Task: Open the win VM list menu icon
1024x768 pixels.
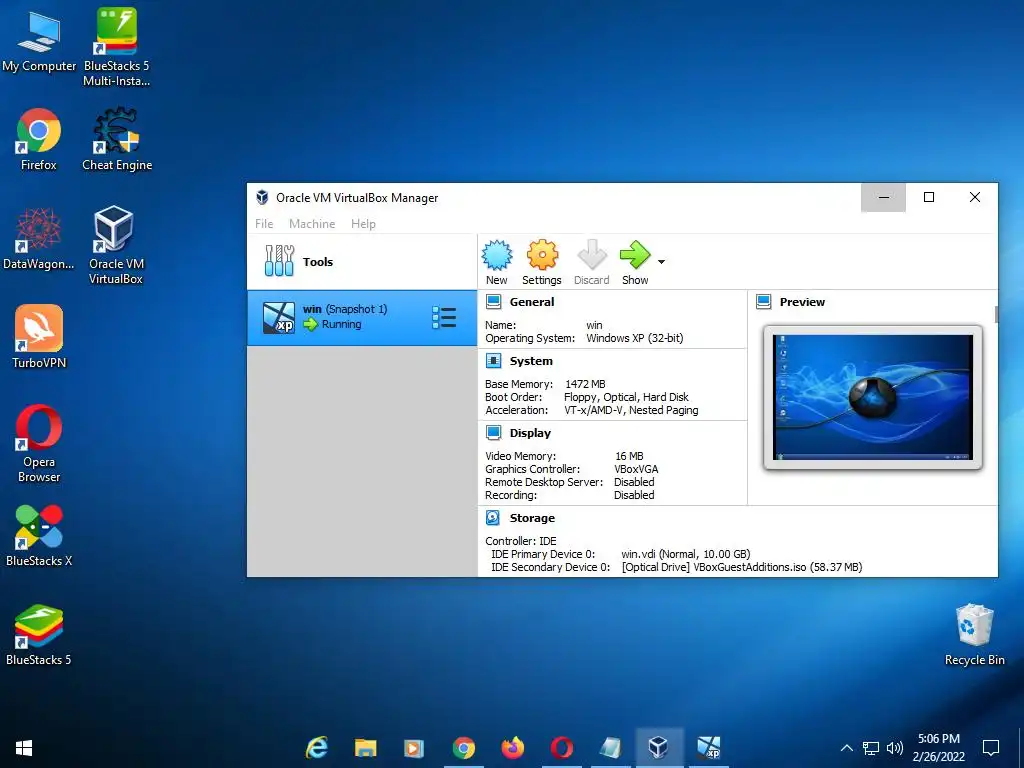Action: pyautogui.click(x=444, y=318)
